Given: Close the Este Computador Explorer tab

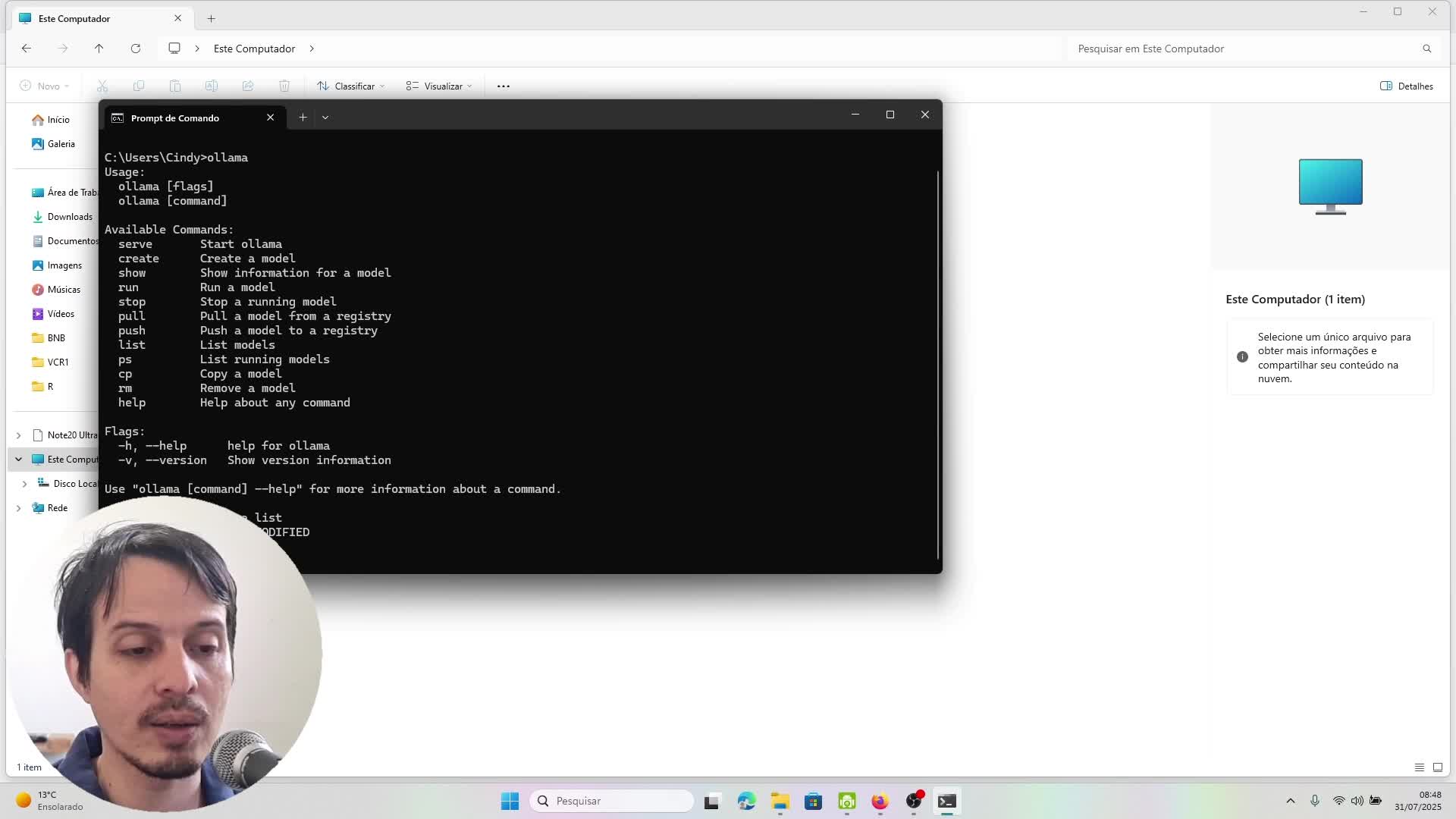Looking at the screenshot, I should coord(177,18).
